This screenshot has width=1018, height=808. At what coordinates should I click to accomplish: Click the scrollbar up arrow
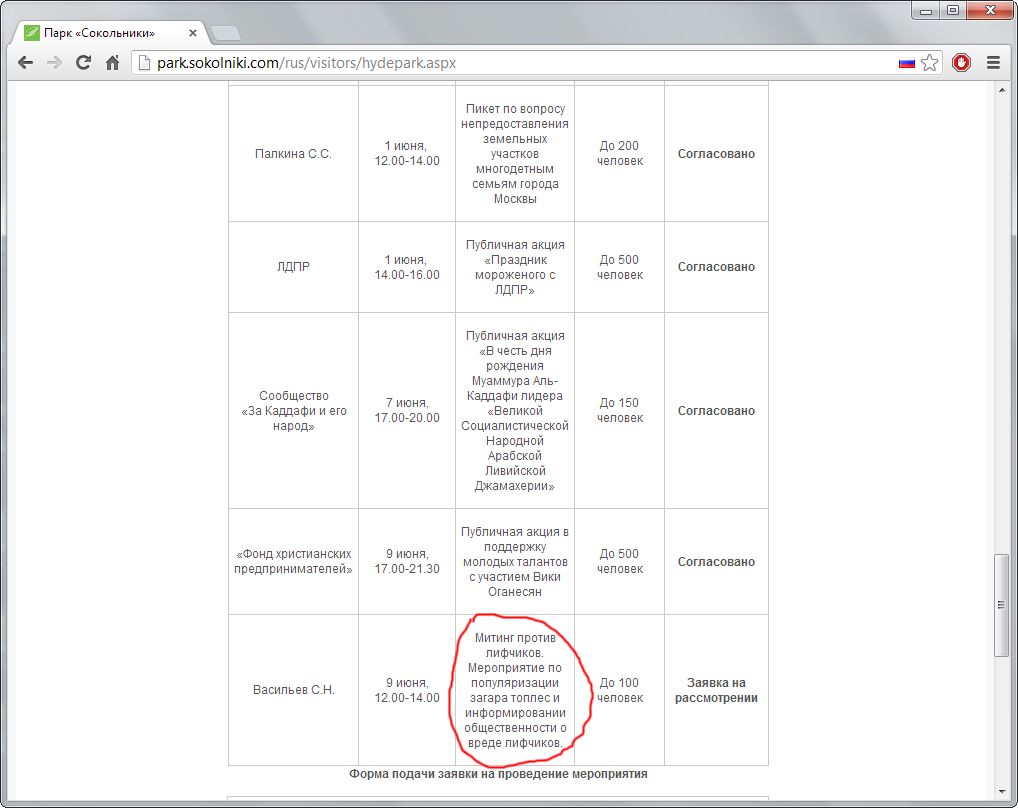click(x=1002, y=91)
